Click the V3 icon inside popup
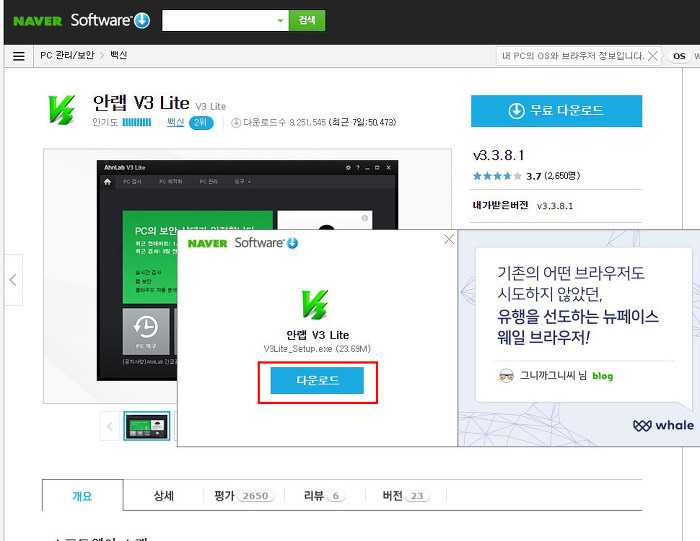Viewport: 700px width, 541px height. (x=315, y=304)
